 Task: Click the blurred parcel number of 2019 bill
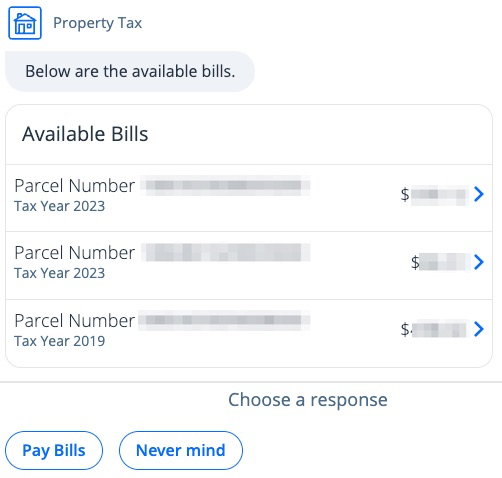coord(224,320)
